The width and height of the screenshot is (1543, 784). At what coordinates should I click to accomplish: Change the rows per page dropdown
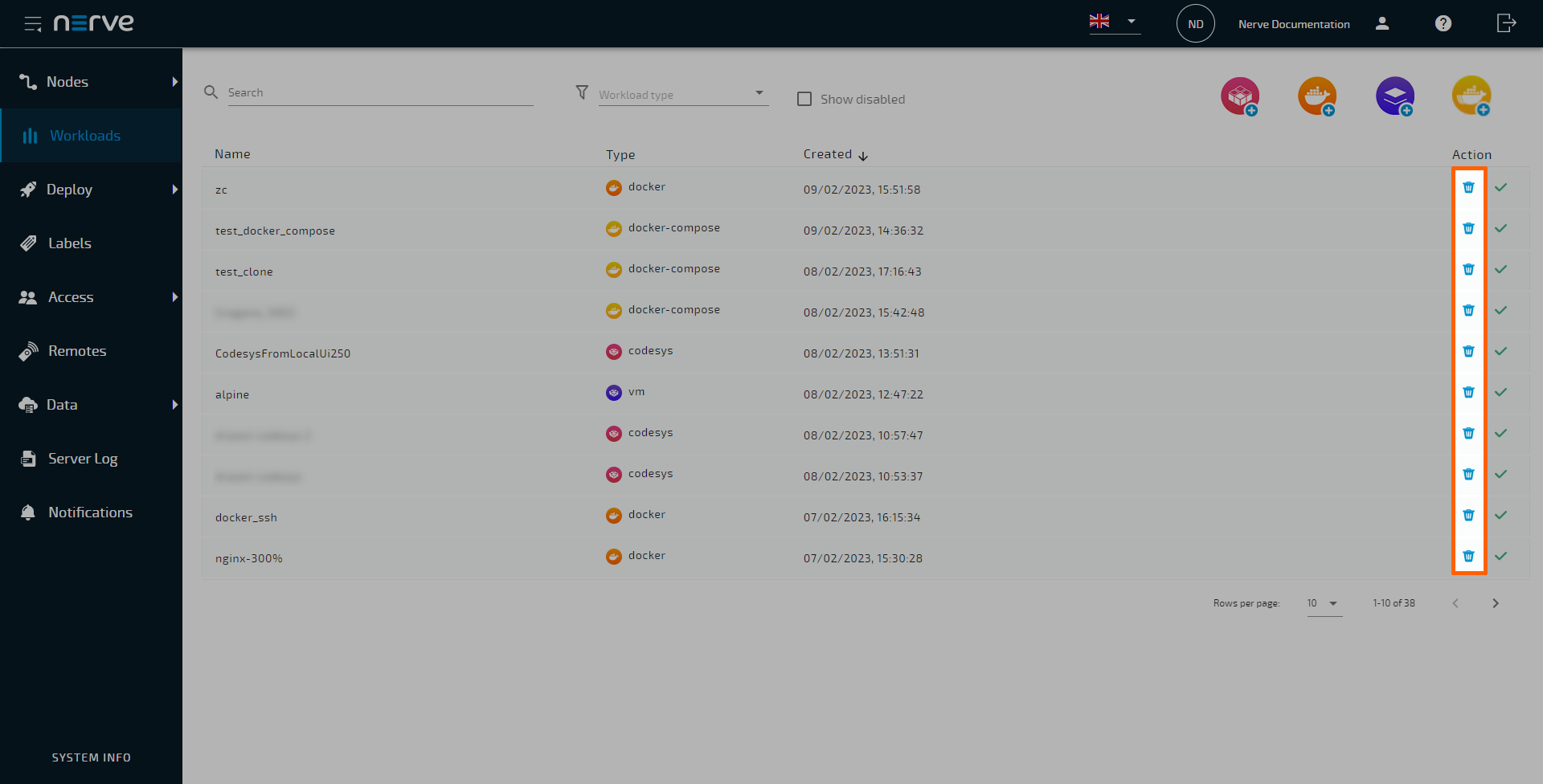[1322, 603]
